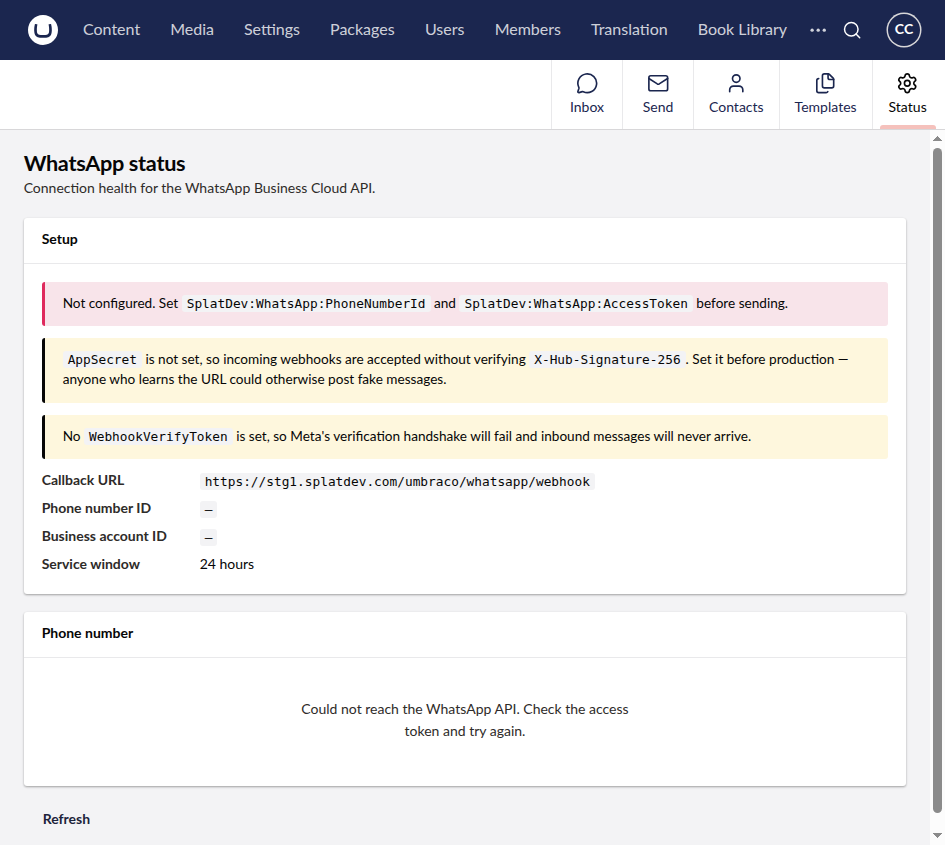Viewport: 945px width, 845px height.
Task: Switch to the Templates tab label
Action: [x=825, y=107]
